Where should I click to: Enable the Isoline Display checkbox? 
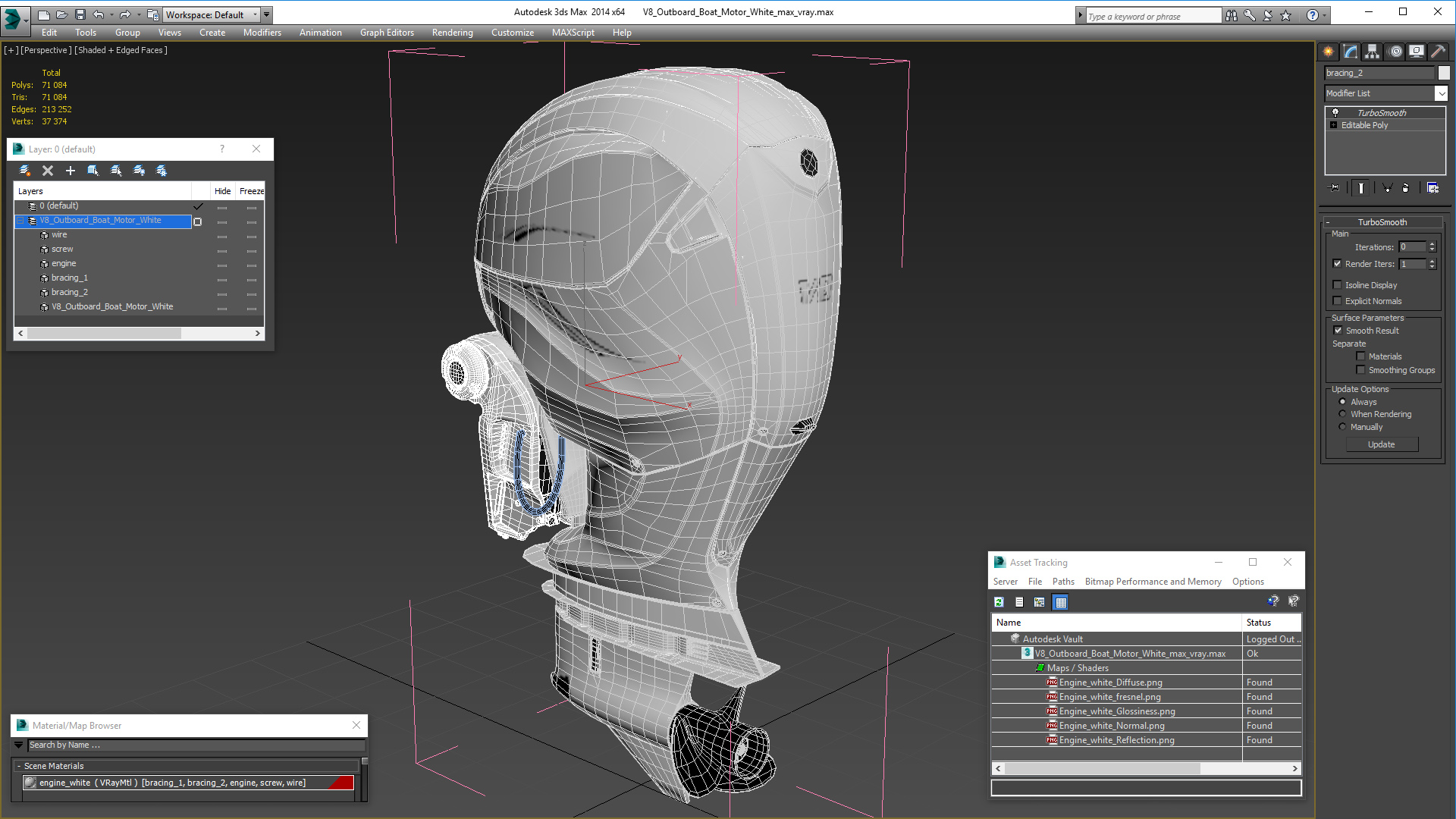pyautogui.click(x=1338, y=285)
